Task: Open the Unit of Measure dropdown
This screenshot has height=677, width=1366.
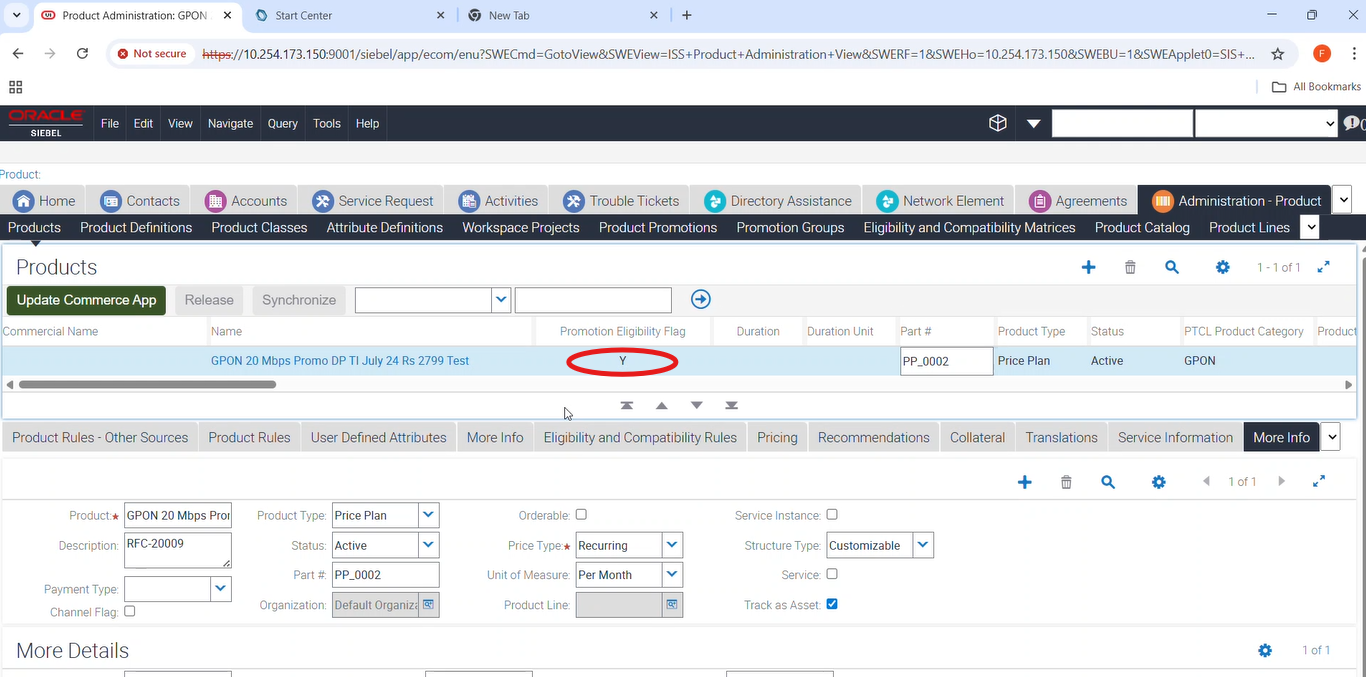Action: point(673,575)
